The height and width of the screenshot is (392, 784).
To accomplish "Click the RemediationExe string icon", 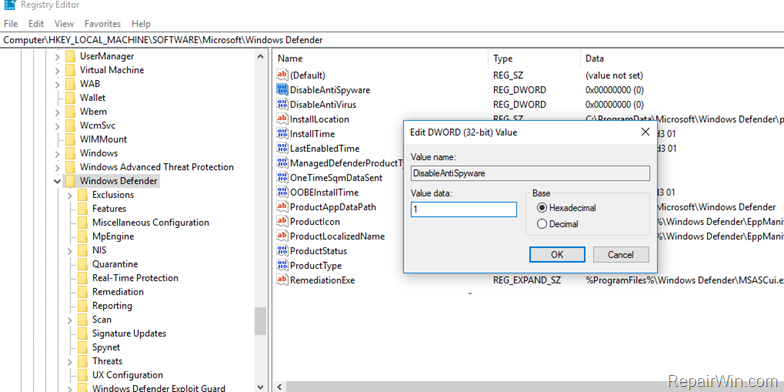I will tap(282, 280).
